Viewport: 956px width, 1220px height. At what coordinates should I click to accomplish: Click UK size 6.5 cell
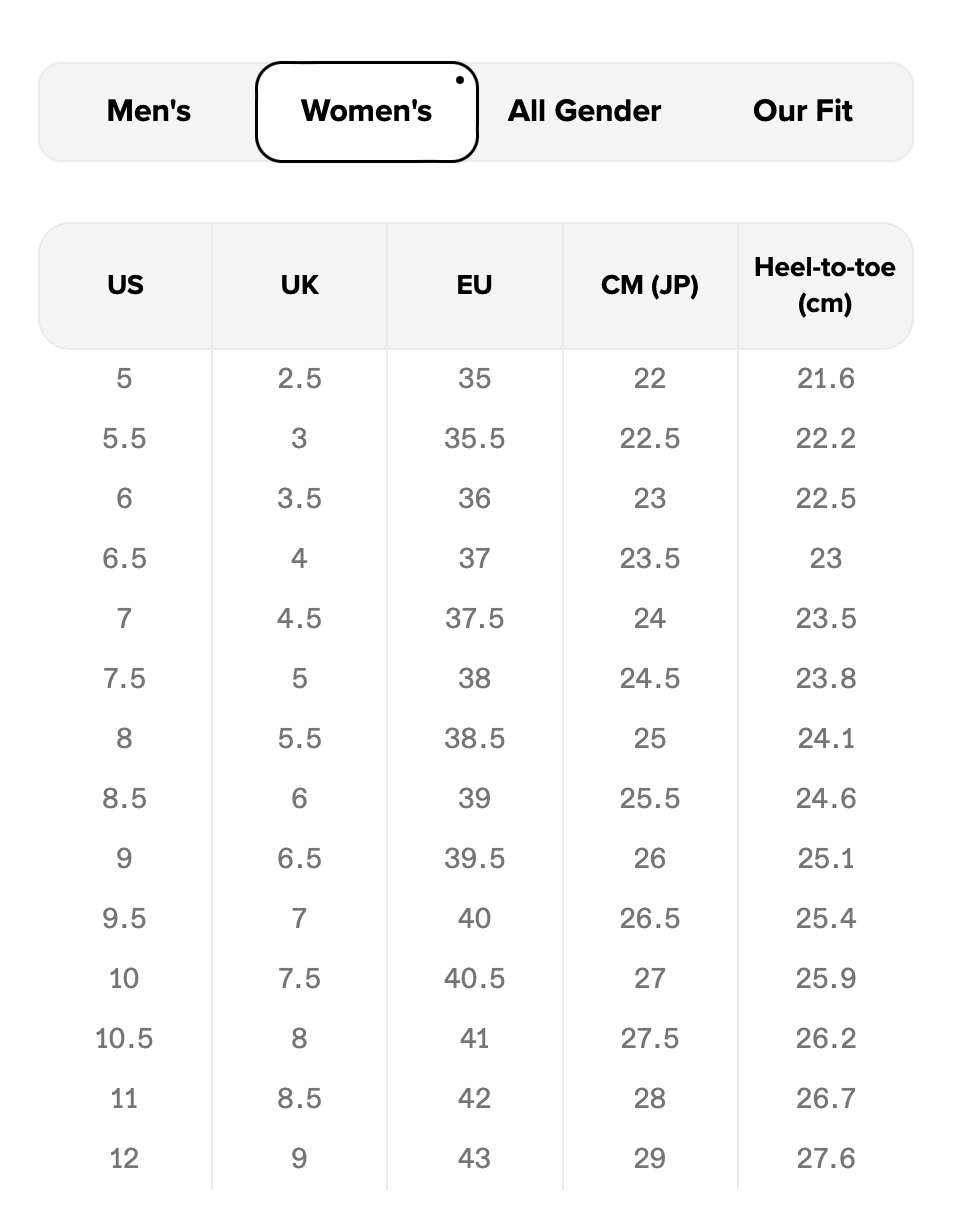pyautogui.click(x=299, y=859)
